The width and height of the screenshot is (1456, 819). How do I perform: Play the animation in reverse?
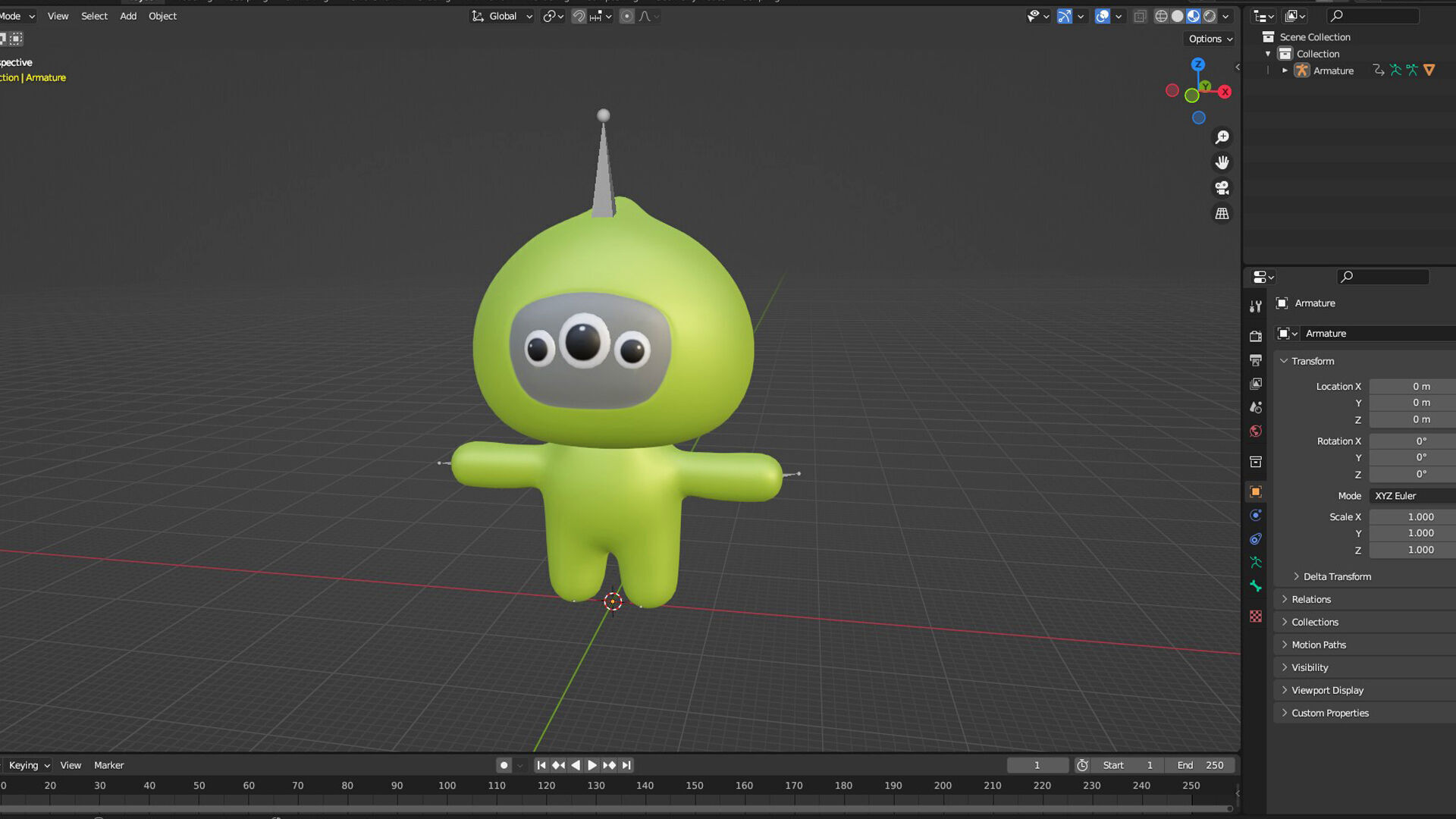tap(576, 765)
